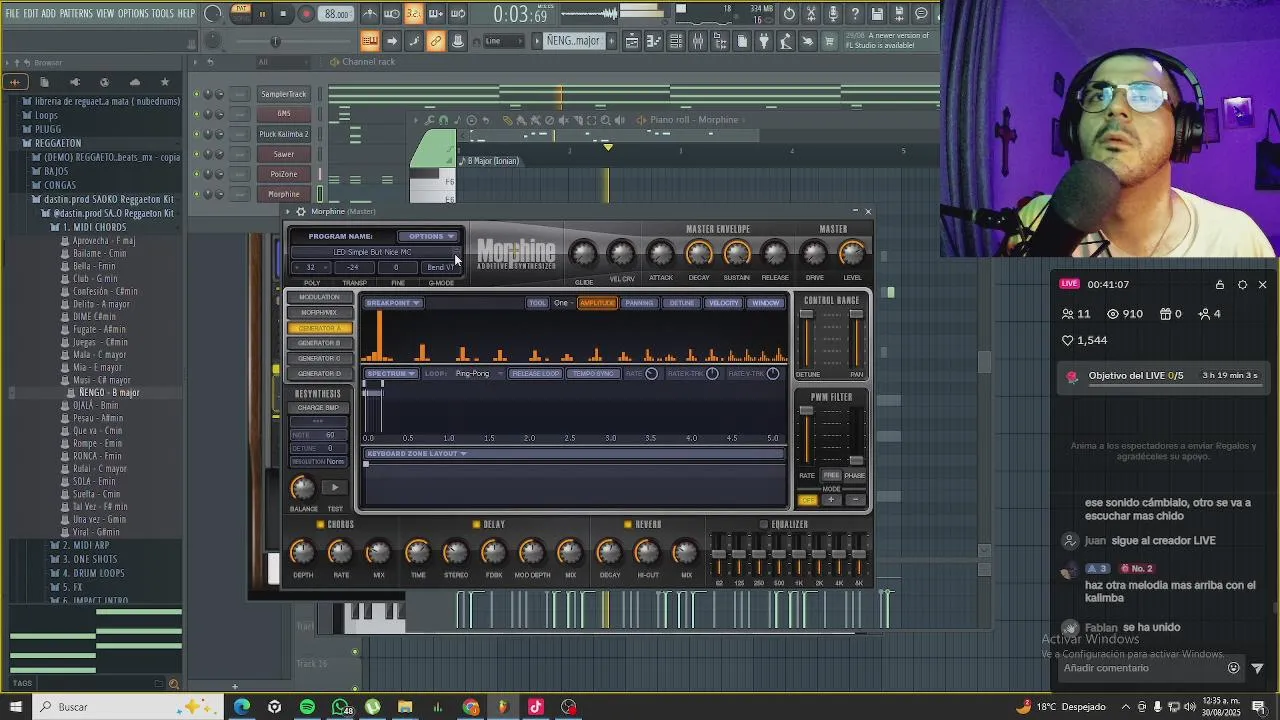This screenshot has height=720, width=1280.
Task: Click the MODULATION button
Action: [319, 297]
